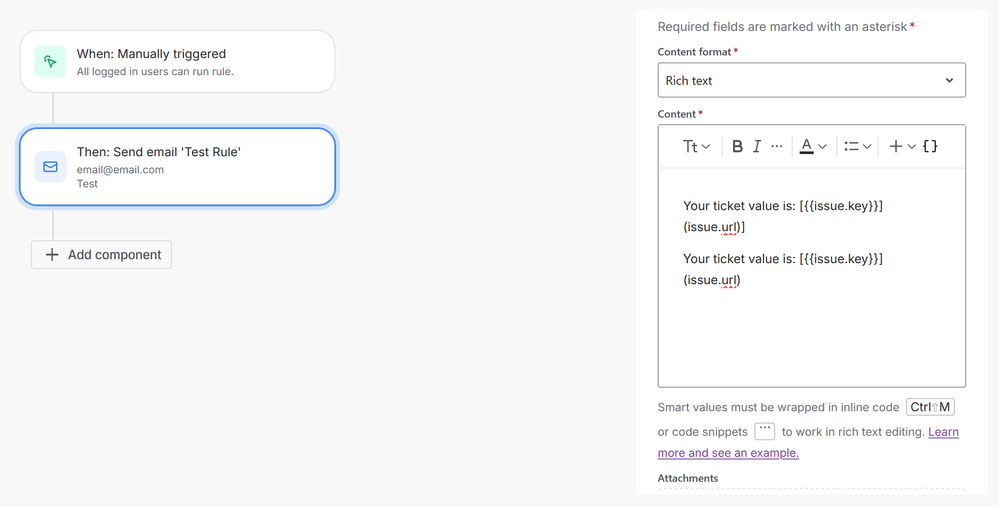Toggle italic formatting in the editor

757,146
